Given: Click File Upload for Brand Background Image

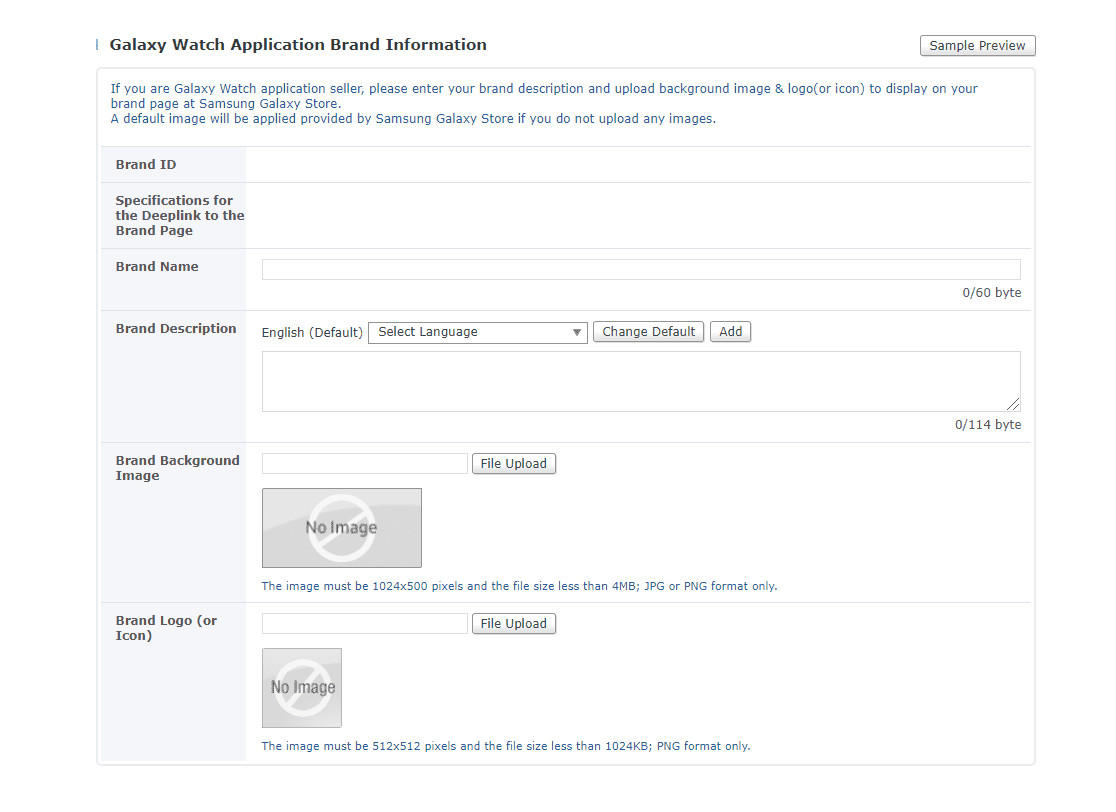Looking at the screenshot, I should point(513,463).
